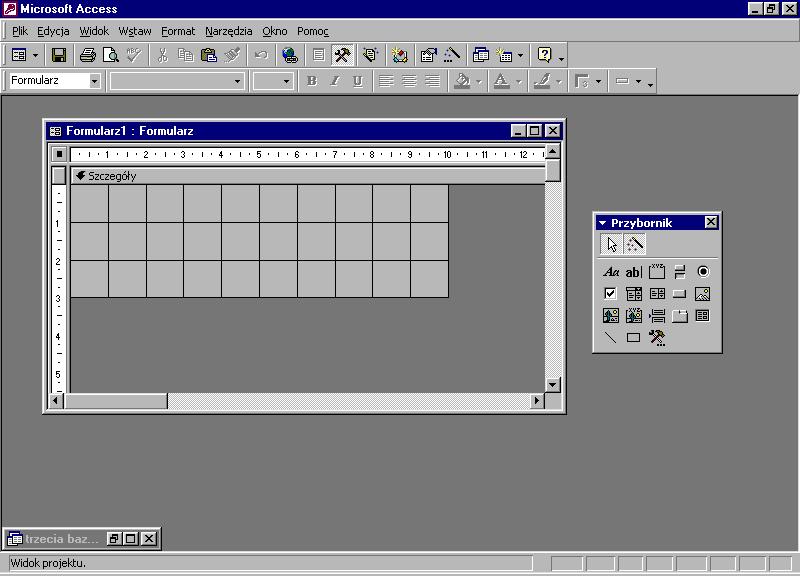This screenshot has height=576, width=800.
Task: Choose the Subform tool in Przybornik
Action: pos(703,316)
